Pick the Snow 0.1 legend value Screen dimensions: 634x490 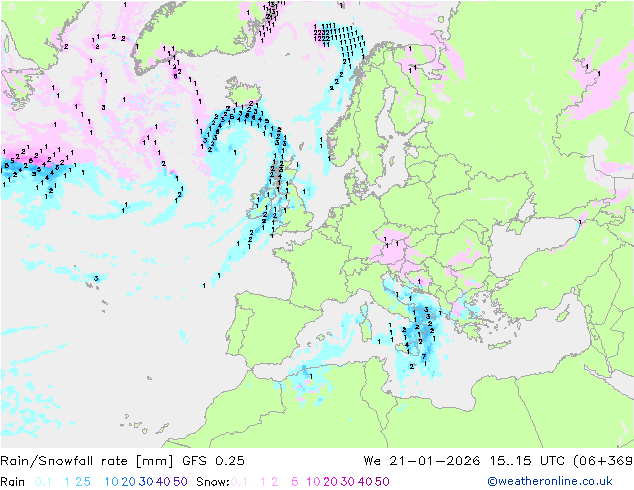239,482
